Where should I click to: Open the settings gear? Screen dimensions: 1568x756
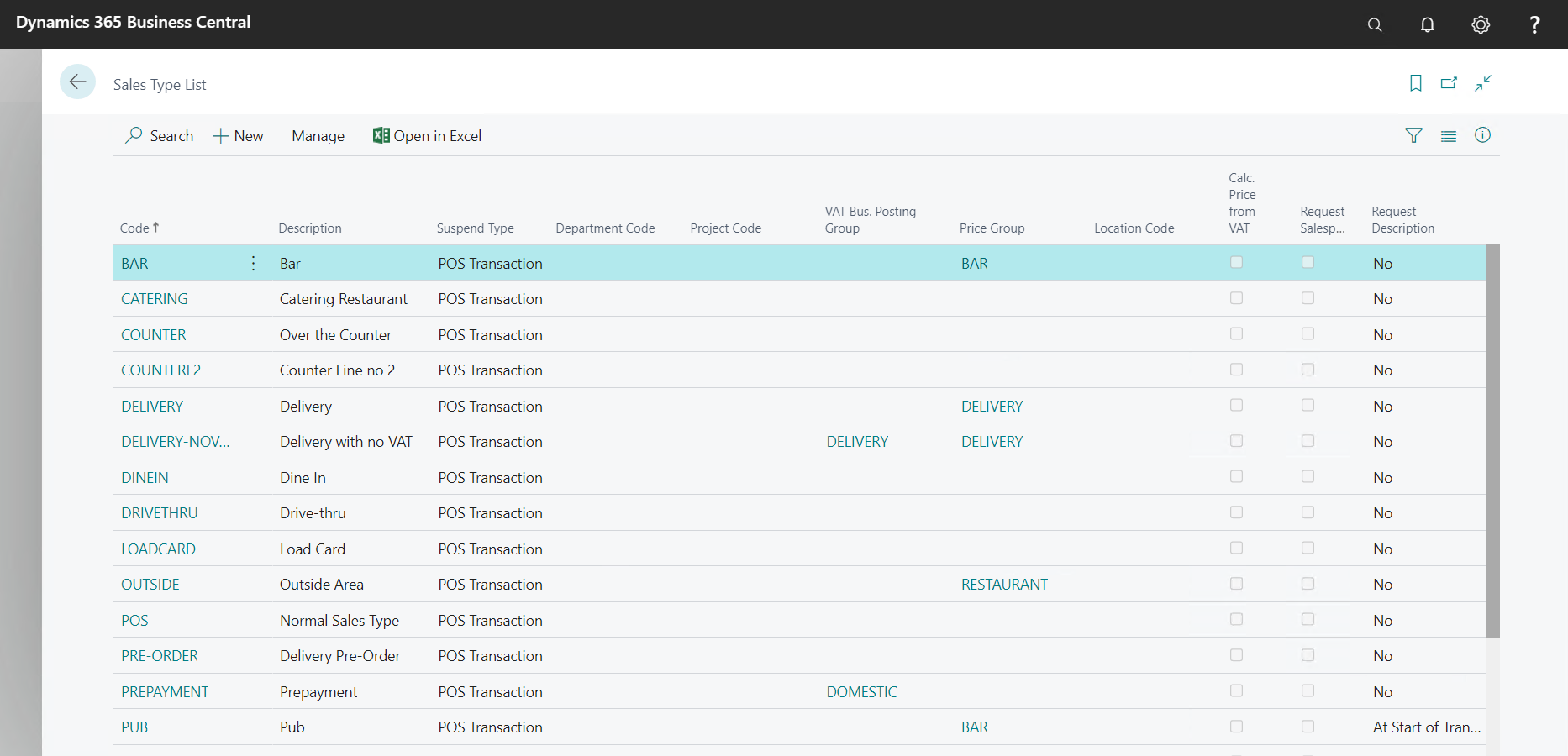tap(1481, 24)
